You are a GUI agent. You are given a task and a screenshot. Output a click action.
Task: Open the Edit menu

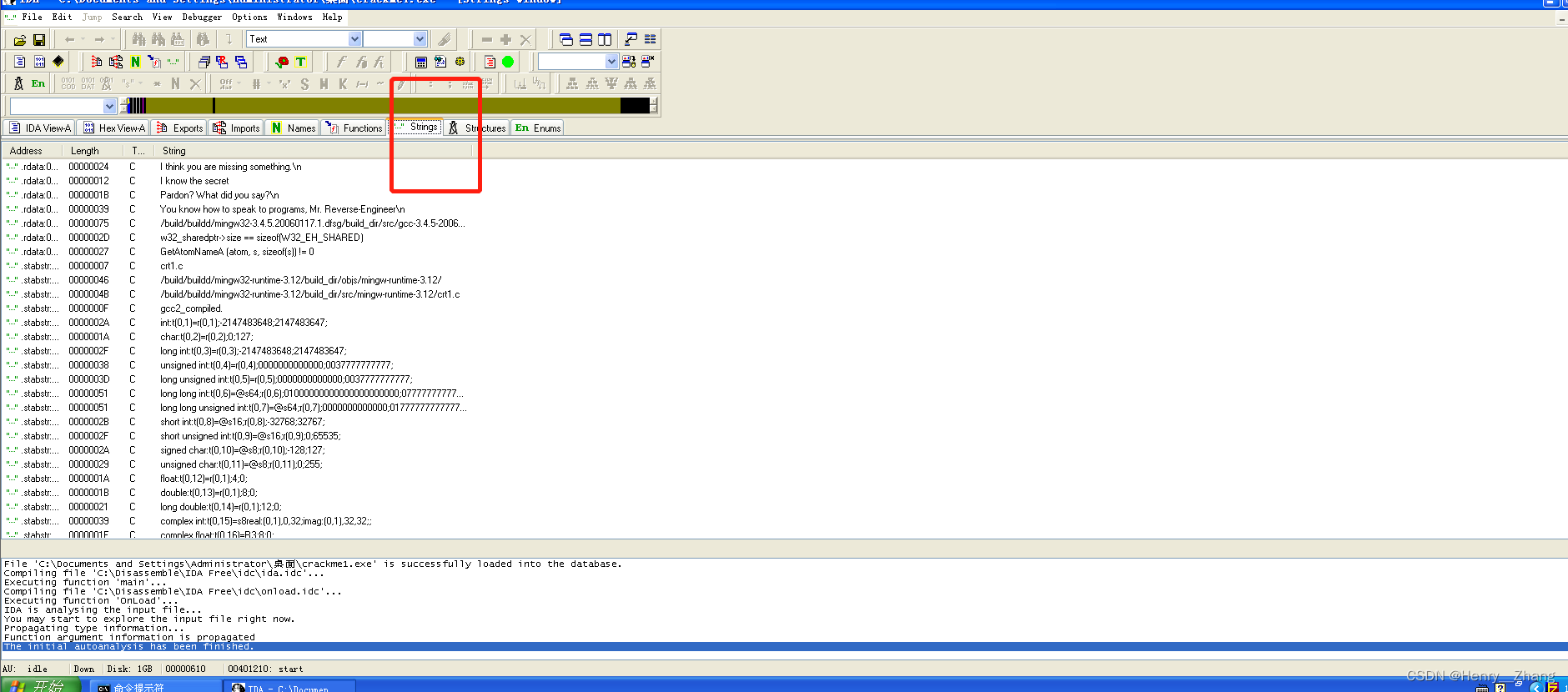tap(62, 17)
